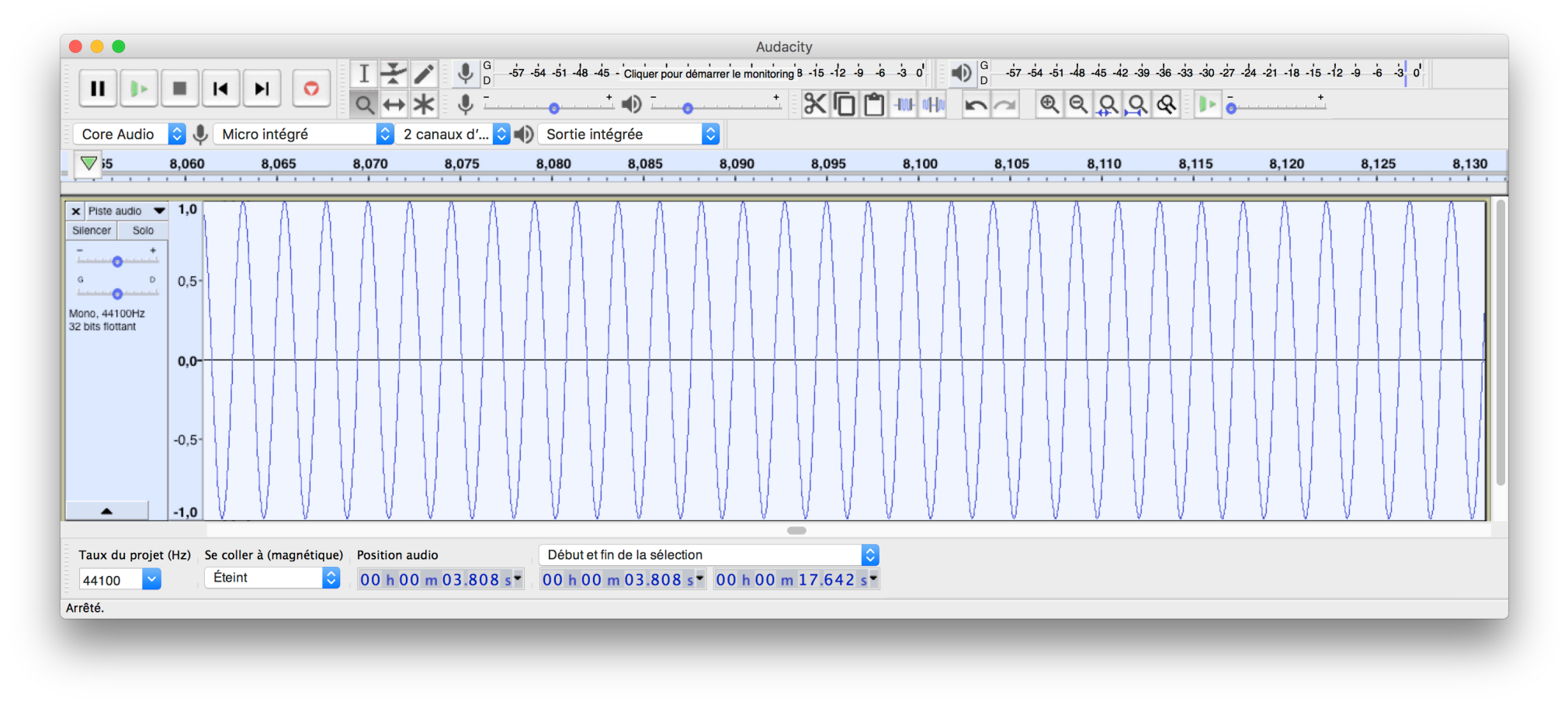The image size is (1568, 705).
Task: Toggle the Solo button on the track
Action: [143, 231]
